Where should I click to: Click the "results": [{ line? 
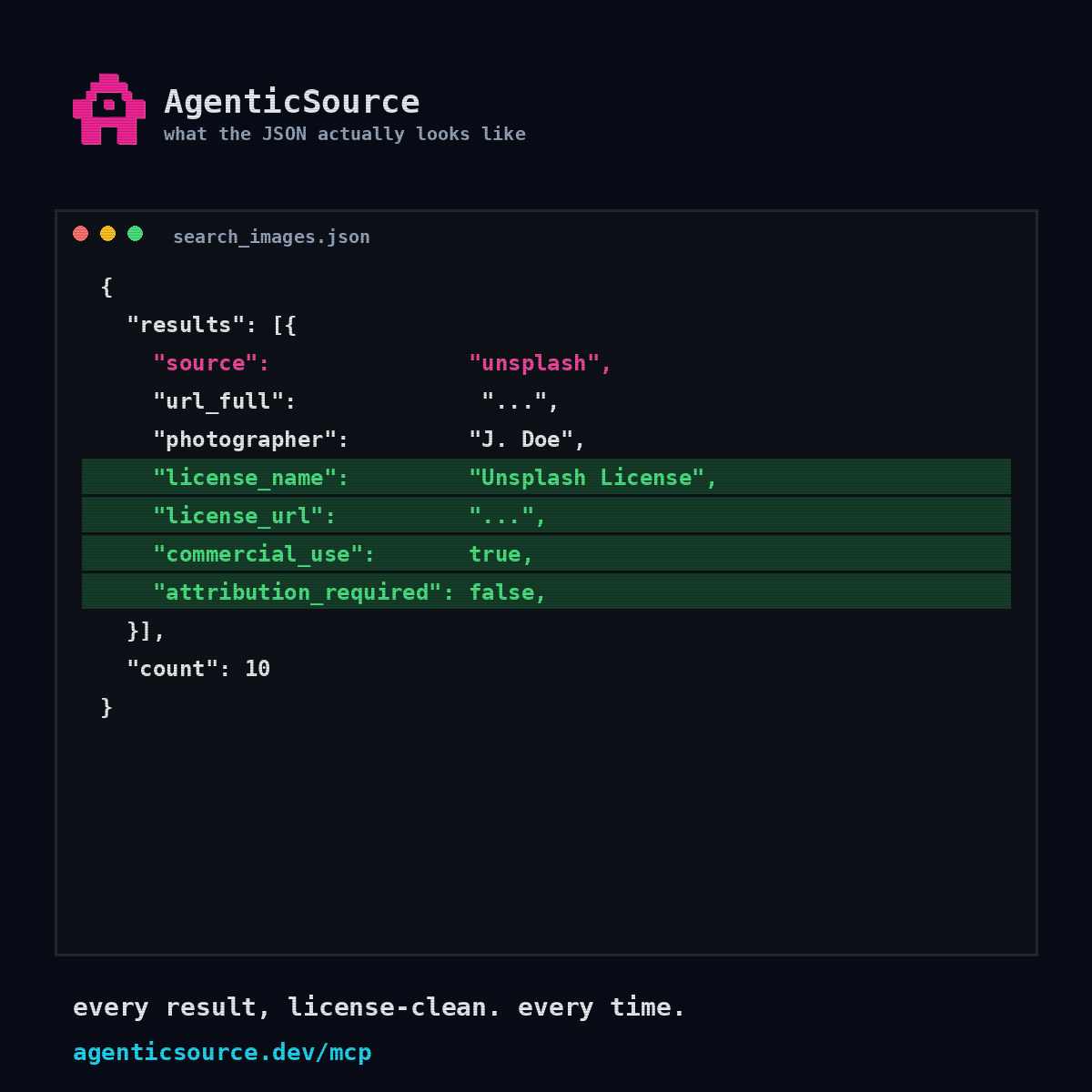coord(212,326)
